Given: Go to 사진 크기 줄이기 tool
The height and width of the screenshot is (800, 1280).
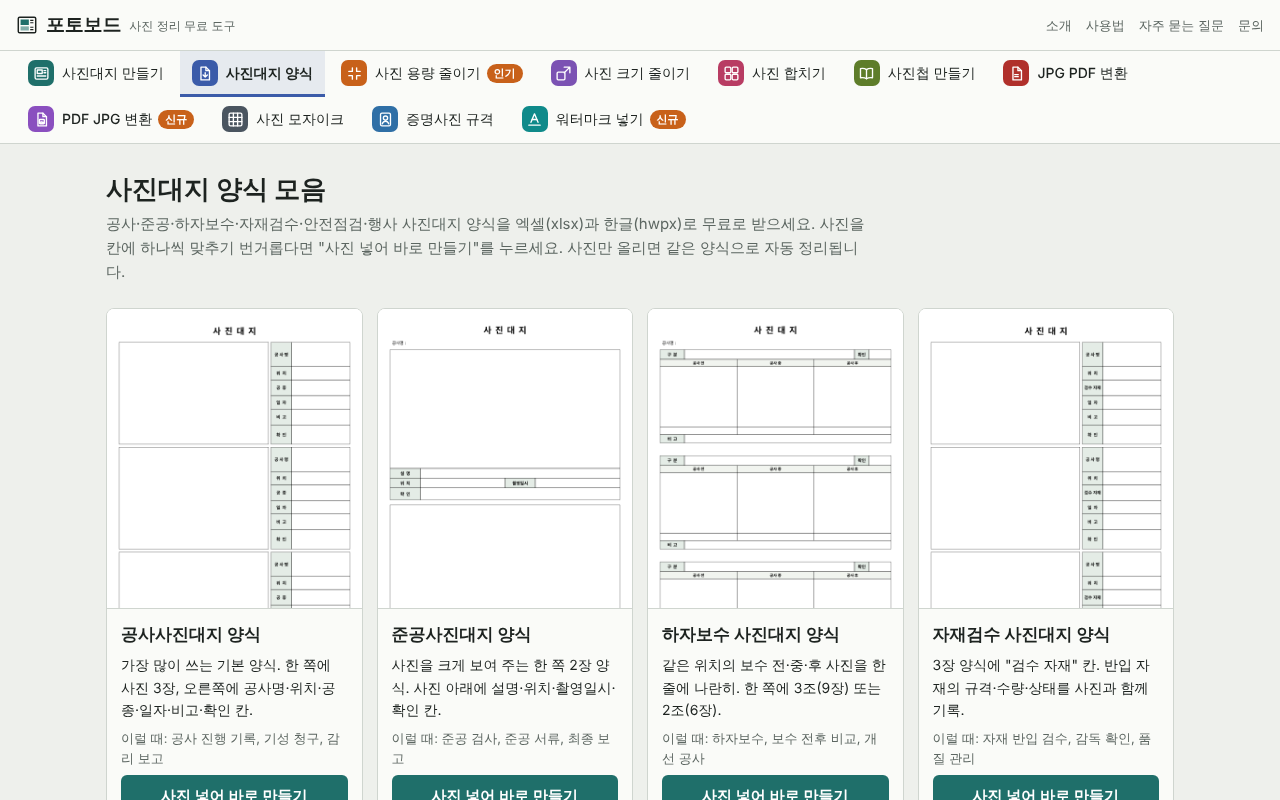Looking at the screenshot, I should click(x=620, y=73).
